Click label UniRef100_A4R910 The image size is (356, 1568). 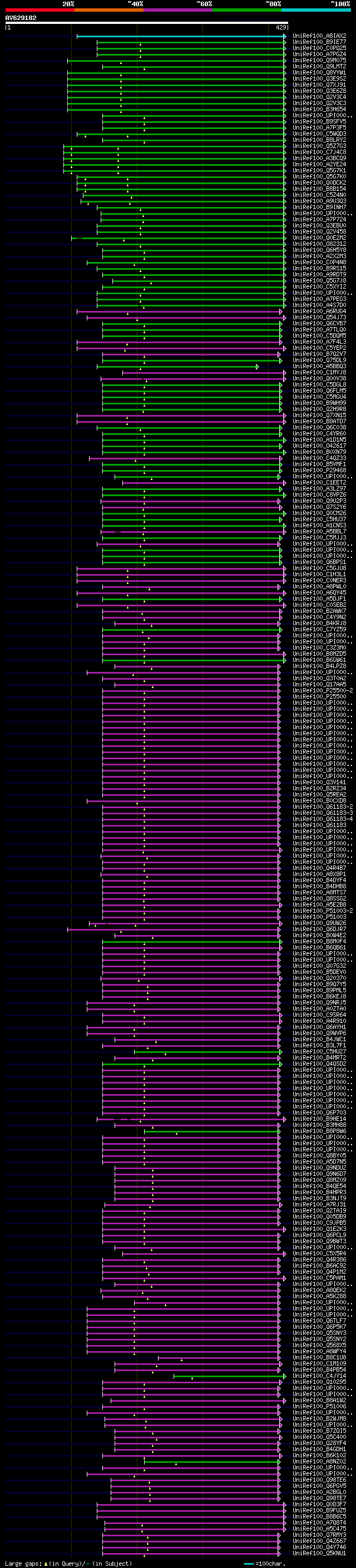[319, 1021]
